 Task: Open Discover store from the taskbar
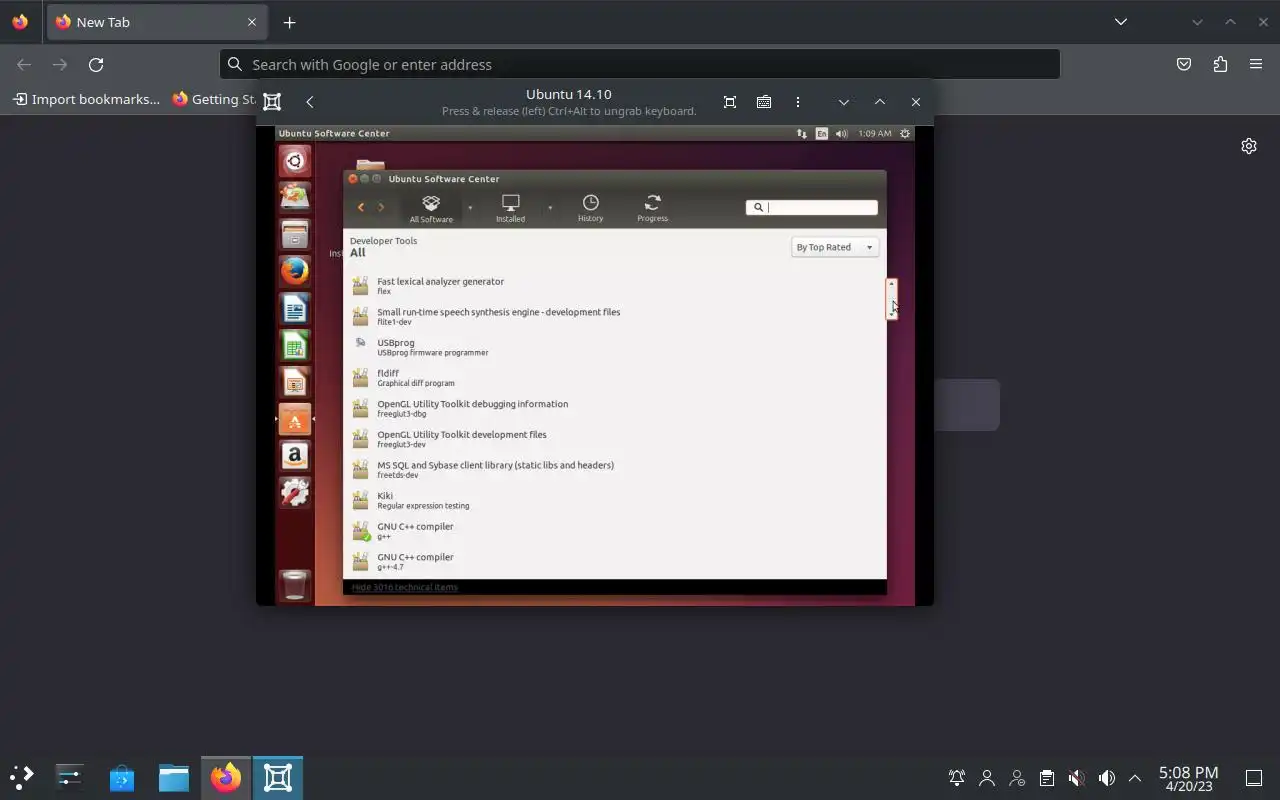[122, 777]
